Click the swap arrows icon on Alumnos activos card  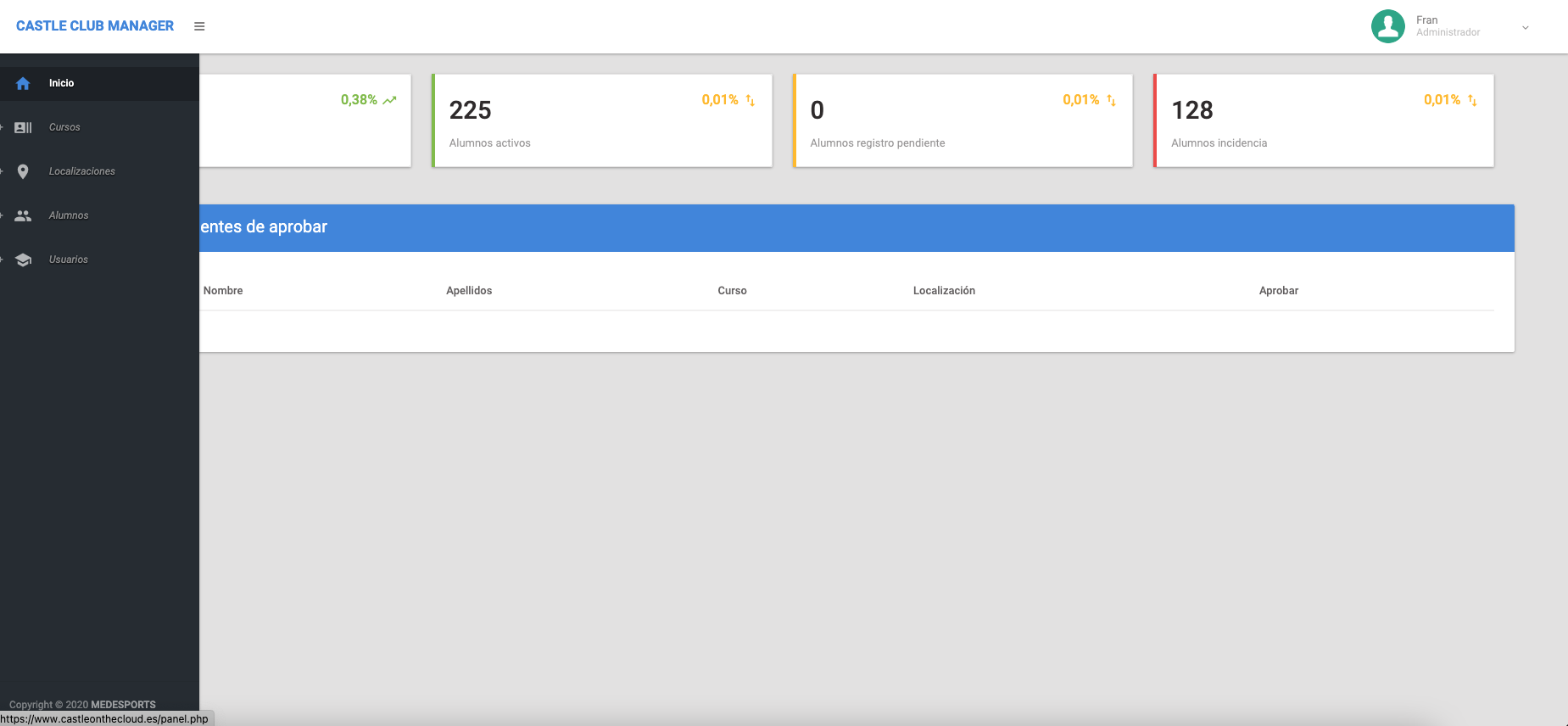pos(751,100)
